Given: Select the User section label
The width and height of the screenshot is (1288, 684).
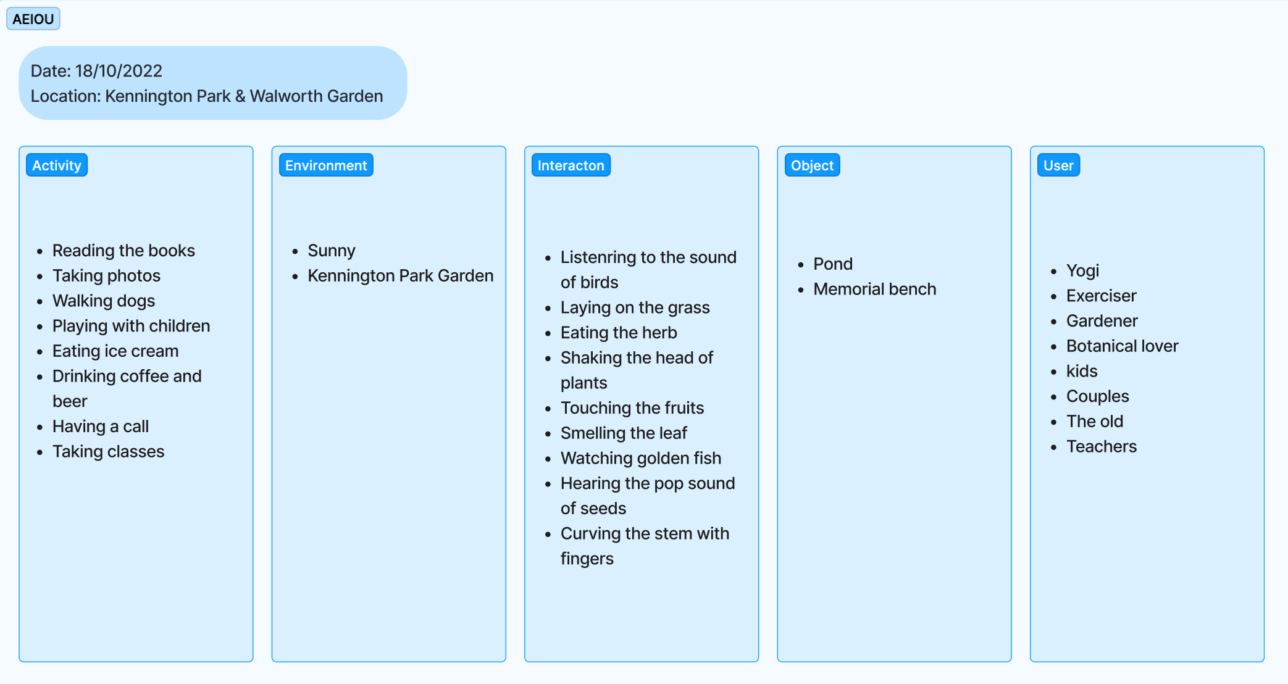Looking at the screenshot, I should 1058,166.
